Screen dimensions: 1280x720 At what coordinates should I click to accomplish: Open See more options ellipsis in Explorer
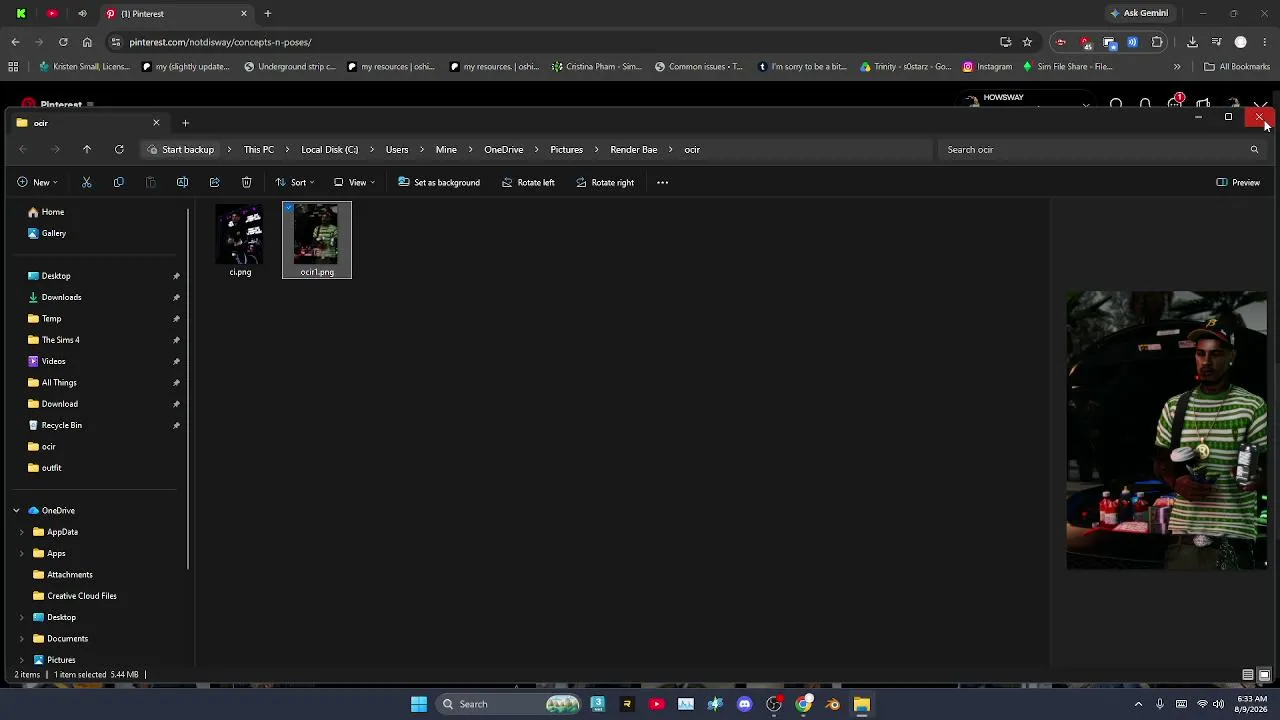click(x=662, y=182)
